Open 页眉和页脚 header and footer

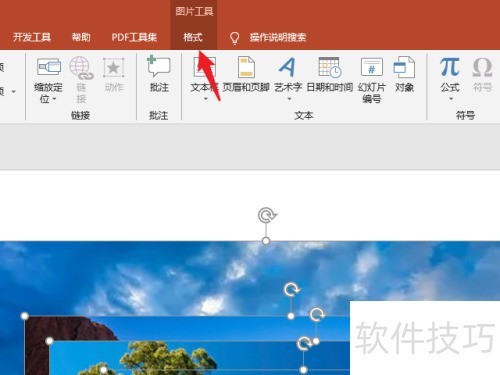[x=246, y=74]
